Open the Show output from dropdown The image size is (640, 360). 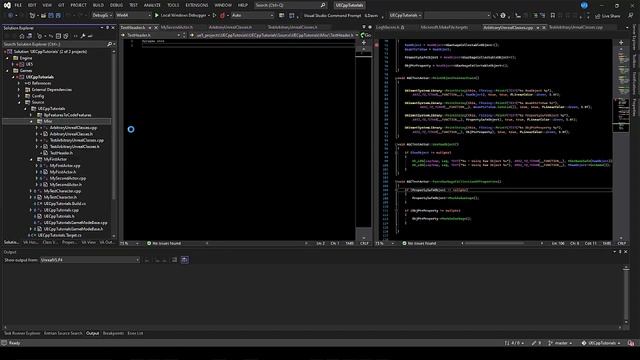[x=90, y=260]
